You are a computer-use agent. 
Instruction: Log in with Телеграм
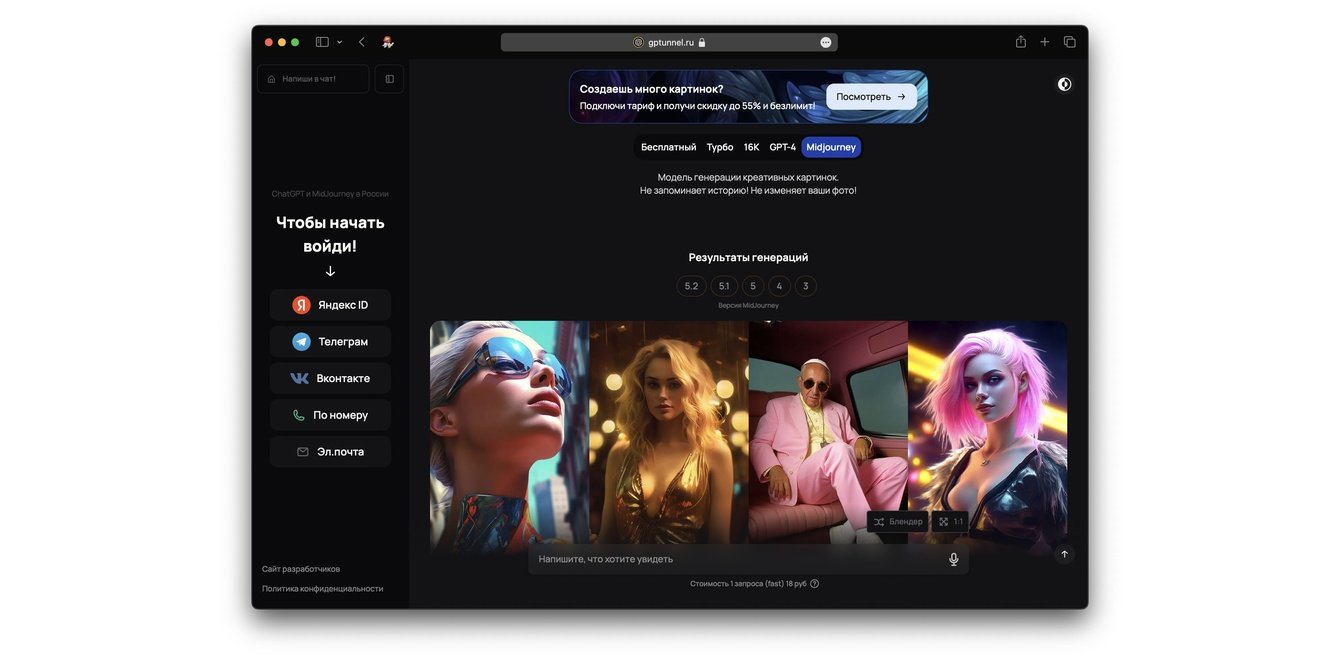(330, 342)
